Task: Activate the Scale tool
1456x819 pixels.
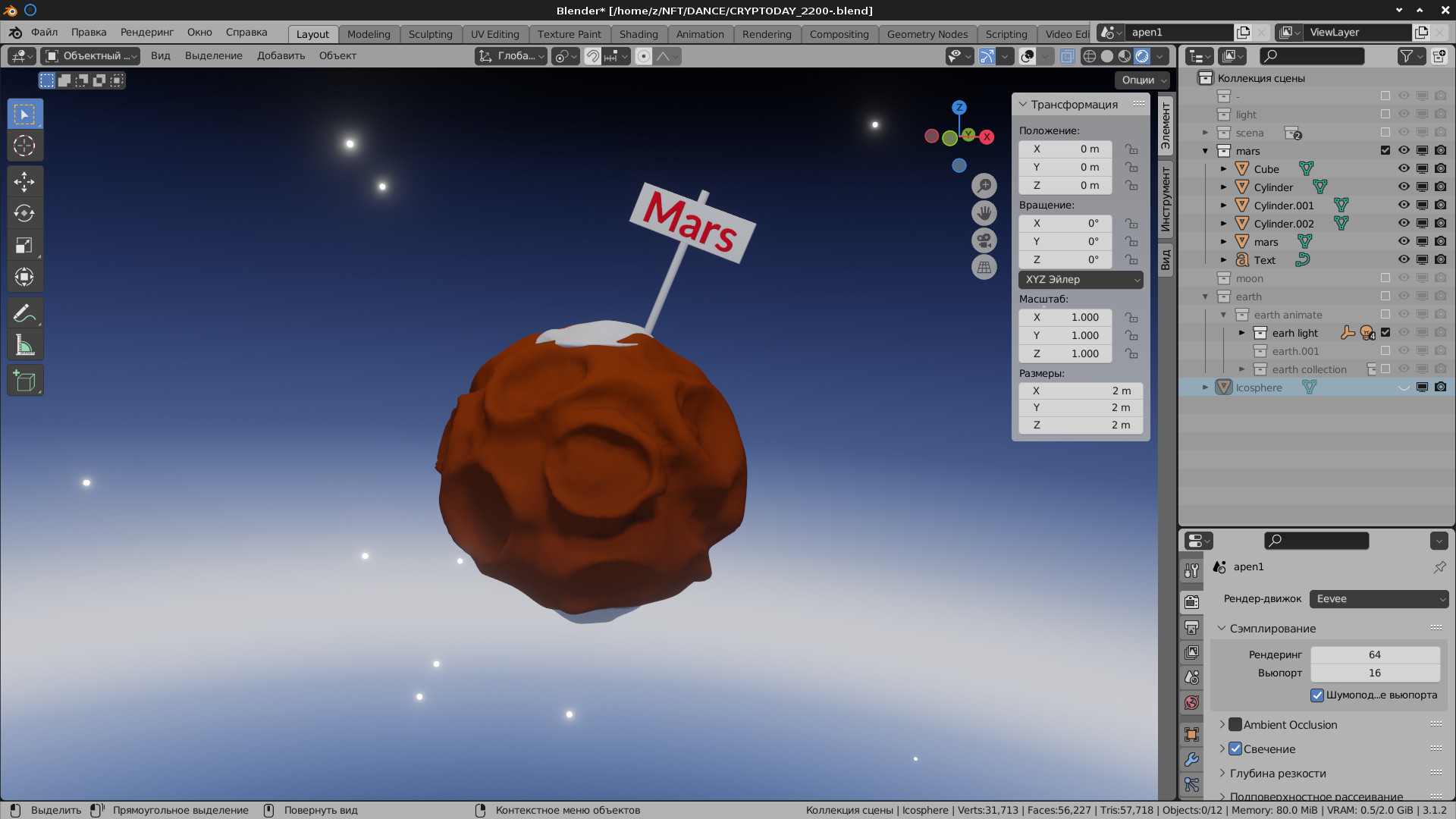Action: pyautogui.click(x=24, y=246)
